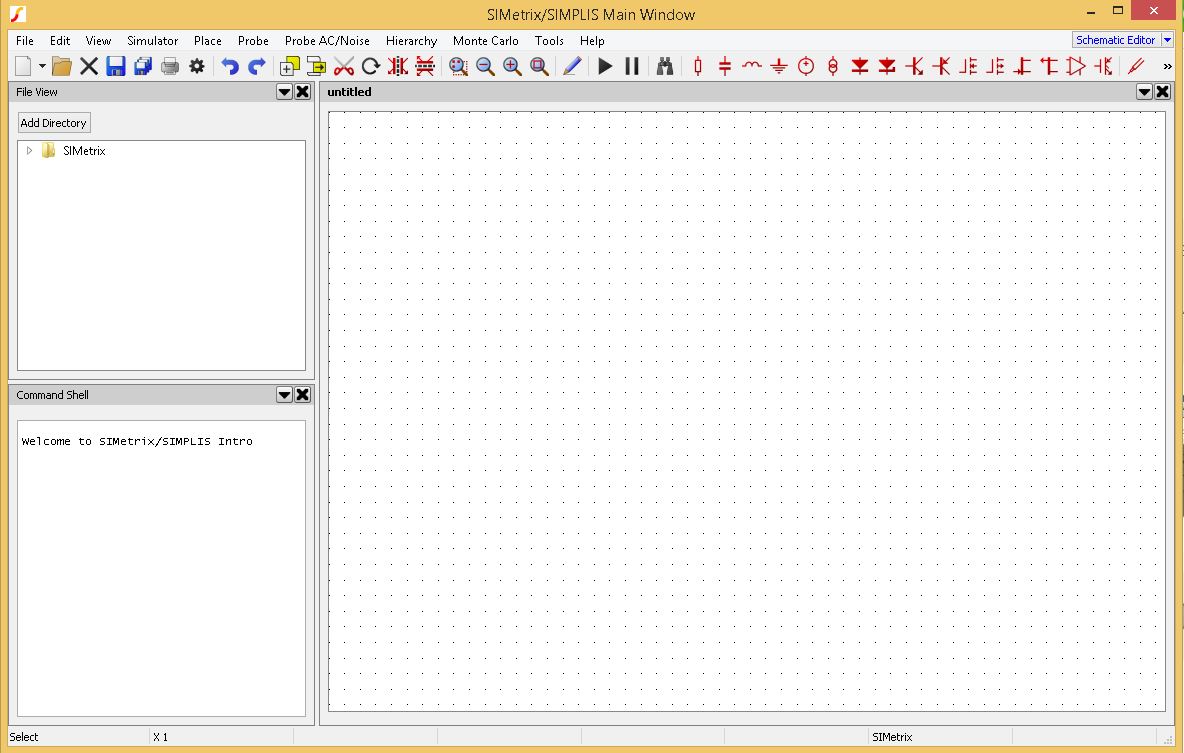Screen dimensions: 1184x753
Task: Zoom out using the minus magnifier
Action: click(486, 66)
